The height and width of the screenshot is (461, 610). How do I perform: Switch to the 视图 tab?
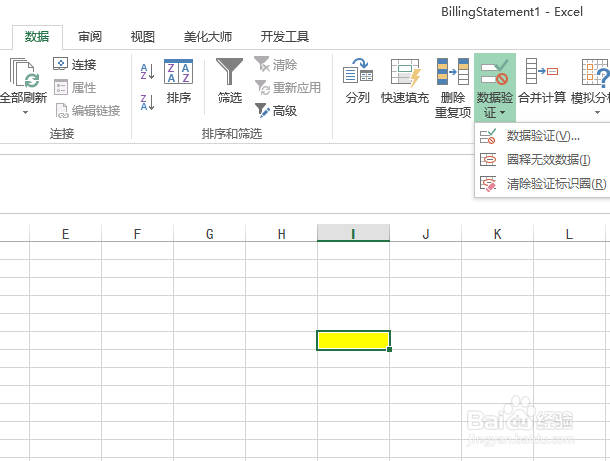142,37
